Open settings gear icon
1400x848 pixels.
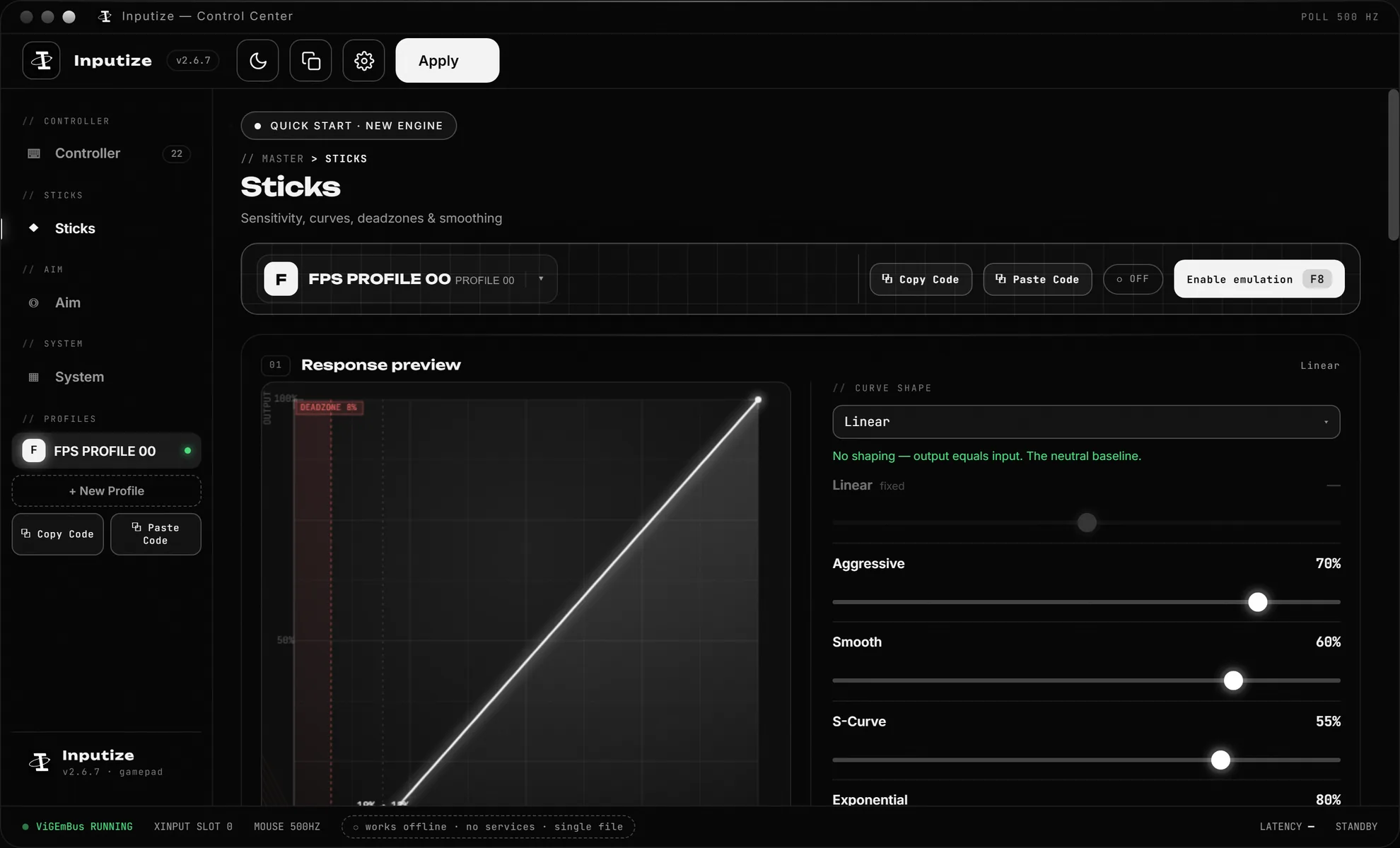tap(363, 61)
